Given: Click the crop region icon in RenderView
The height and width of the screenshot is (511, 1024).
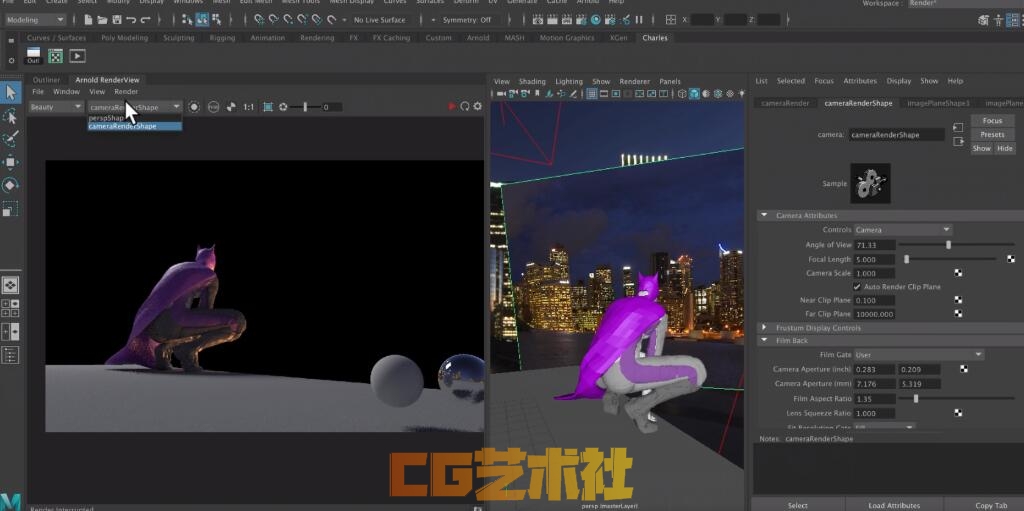Looking at the screenshot, I should click(x=268, y=107).
